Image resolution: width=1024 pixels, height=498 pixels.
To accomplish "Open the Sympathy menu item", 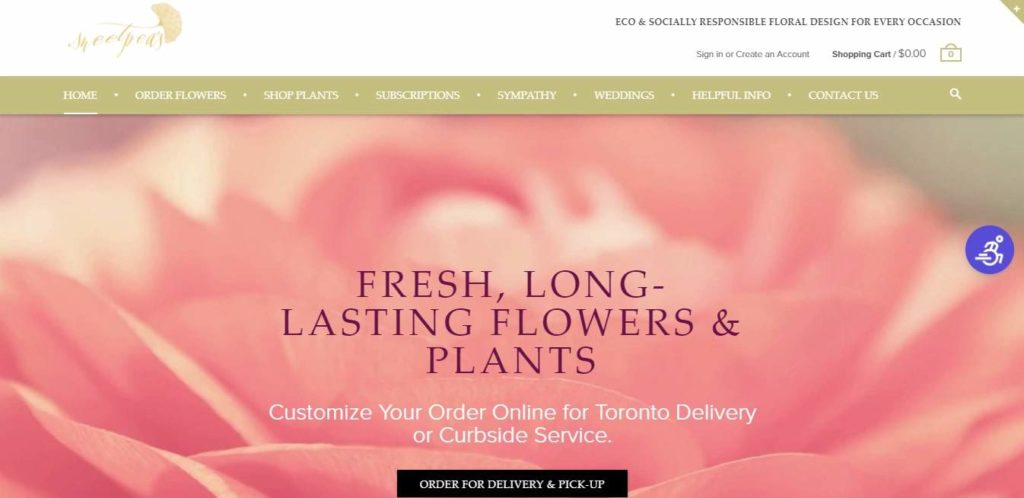I will tap(527, 95).
